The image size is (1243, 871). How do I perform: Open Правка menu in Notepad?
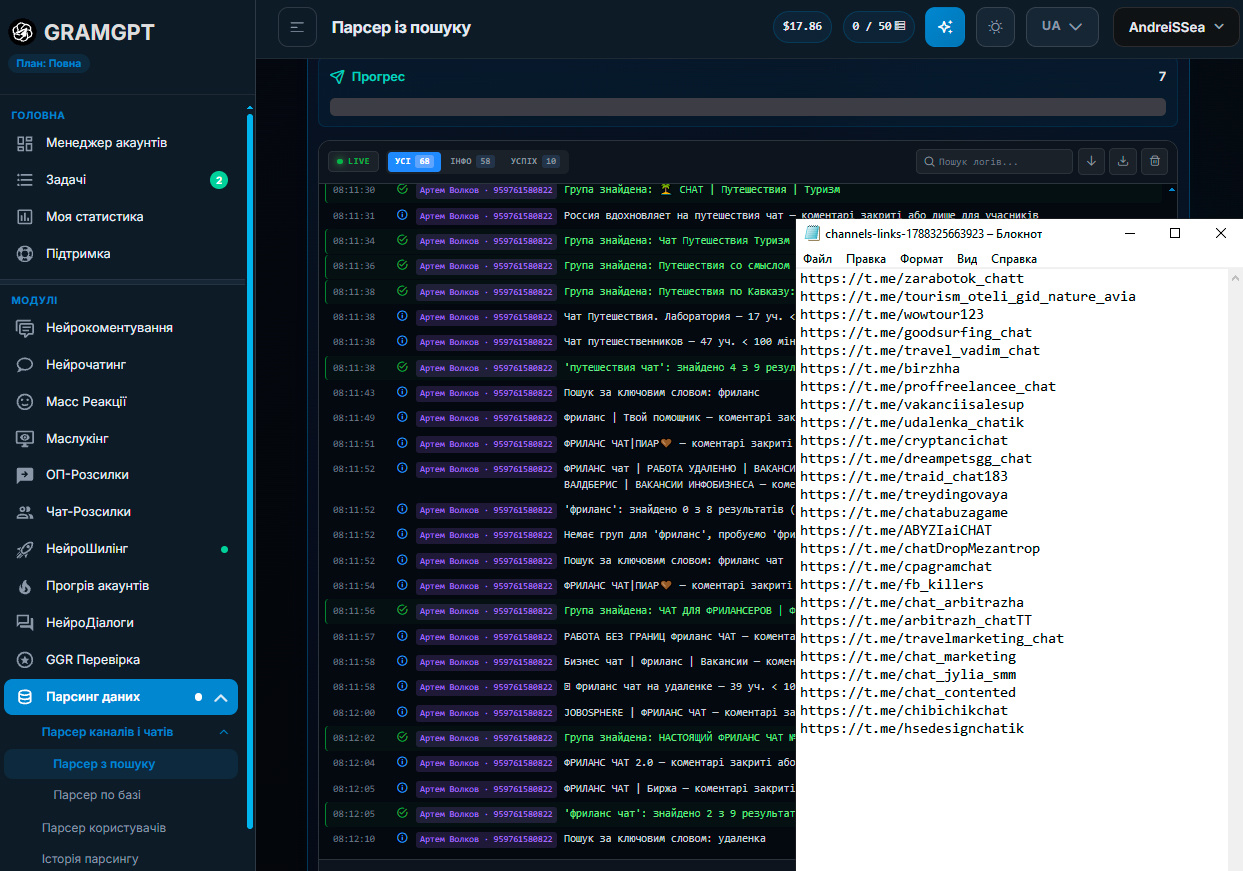click(x=866, y=259)
